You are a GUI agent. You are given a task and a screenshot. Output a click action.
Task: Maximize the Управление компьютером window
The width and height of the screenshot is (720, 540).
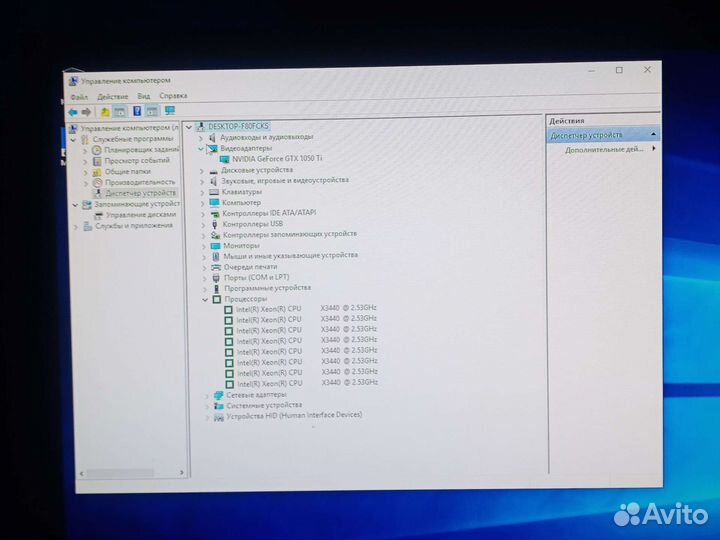619,70
